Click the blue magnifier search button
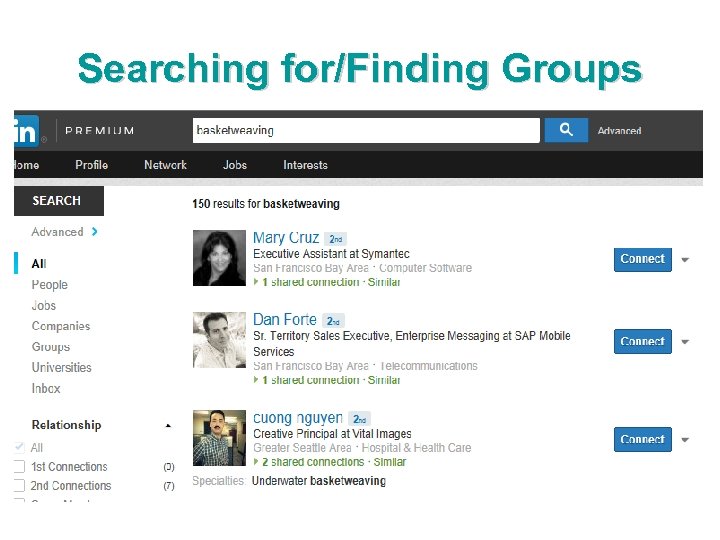720x540 pixels. 566,130
